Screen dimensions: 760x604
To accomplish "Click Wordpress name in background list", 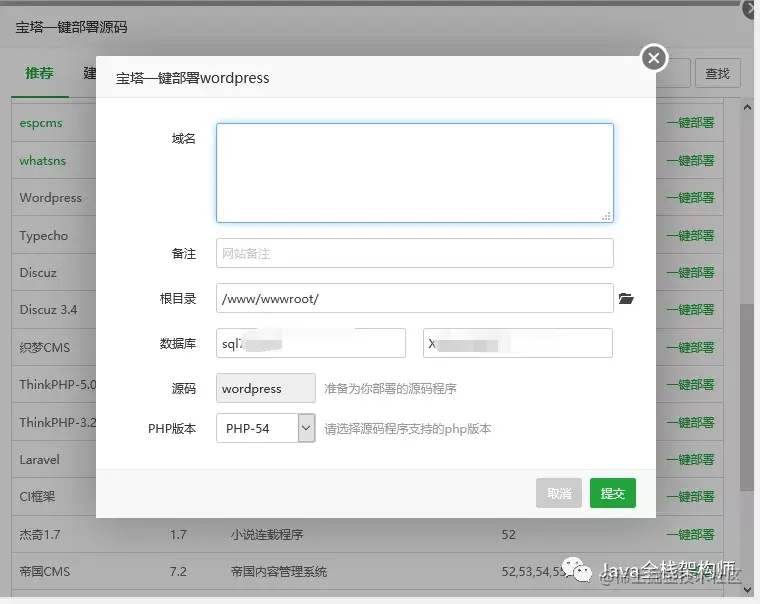I will 51,198.
